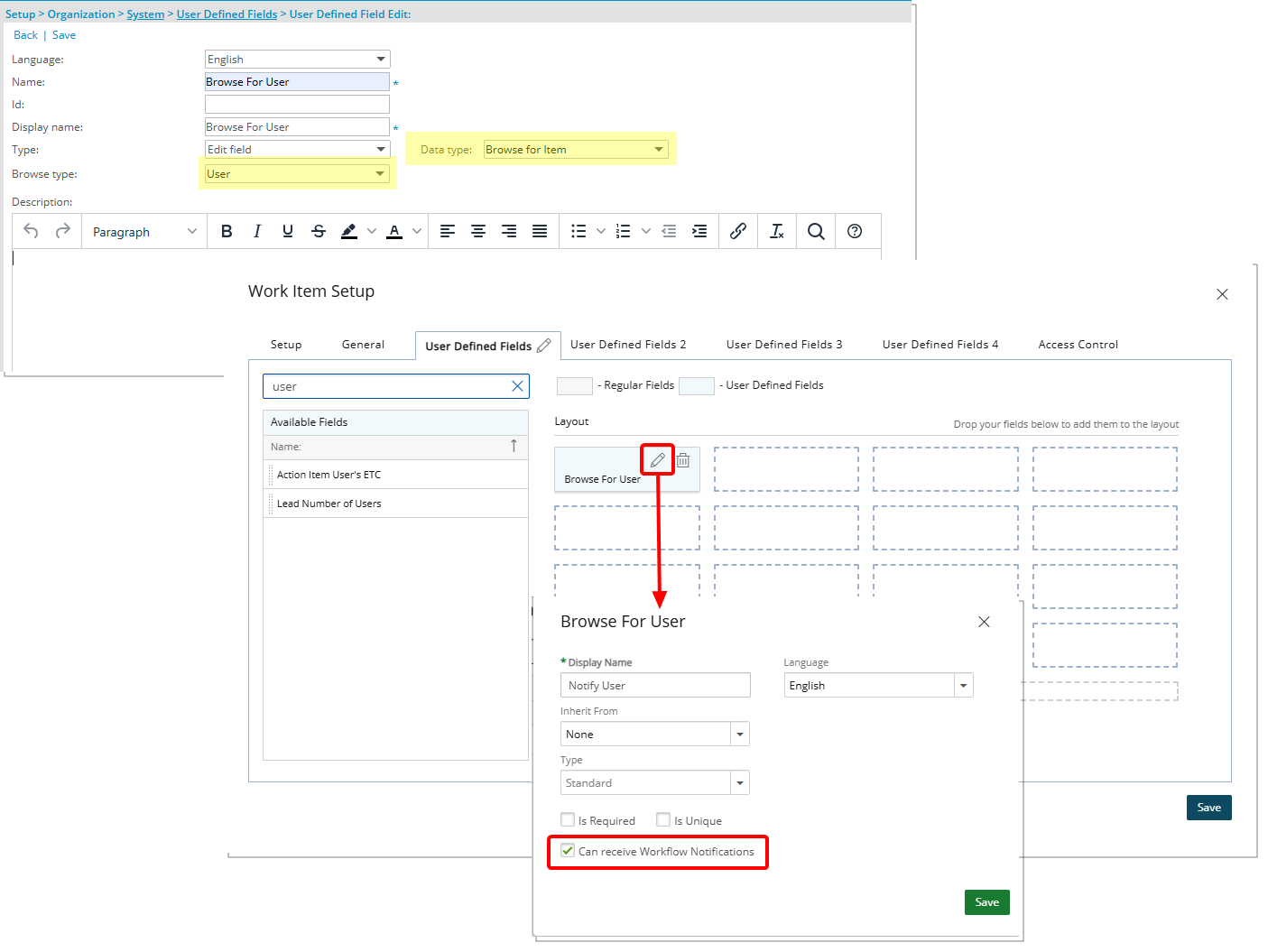Clear formatting with the Tx icon
This screenshot has width=1268, height=952.
pyautogui.click(x=777, y=231)
